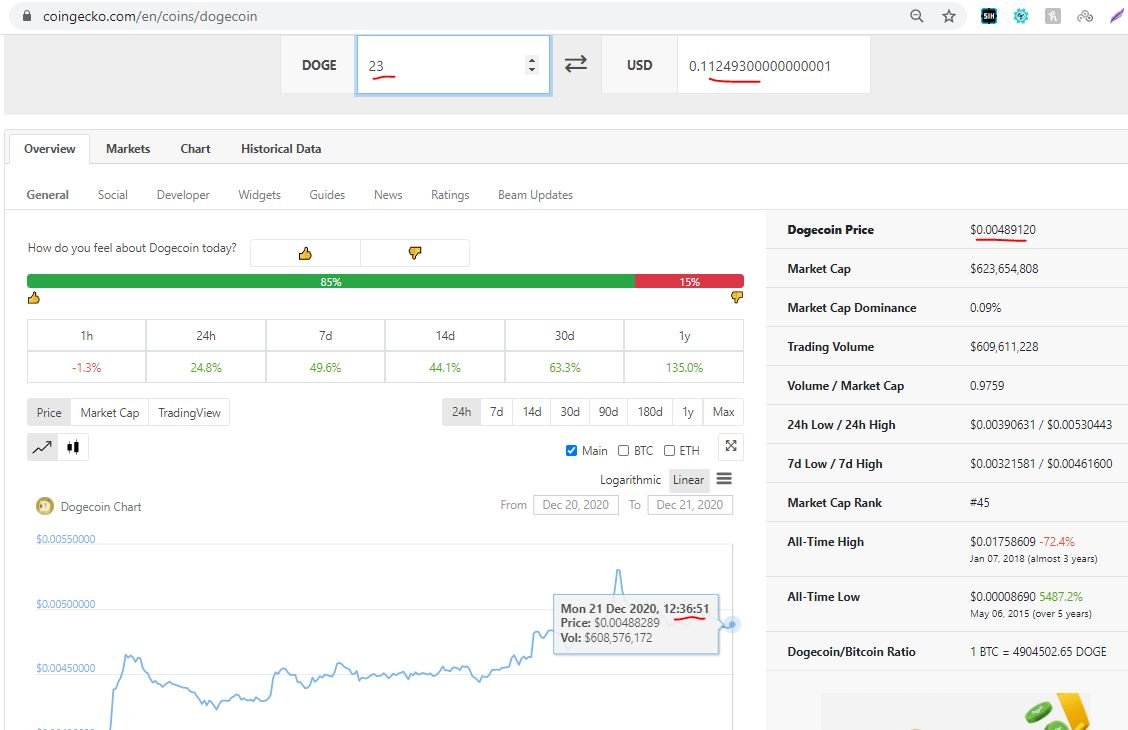Open the chart hamburger export menu
The width and height of the screenshot is (1128, 730).
pos(724,479)
